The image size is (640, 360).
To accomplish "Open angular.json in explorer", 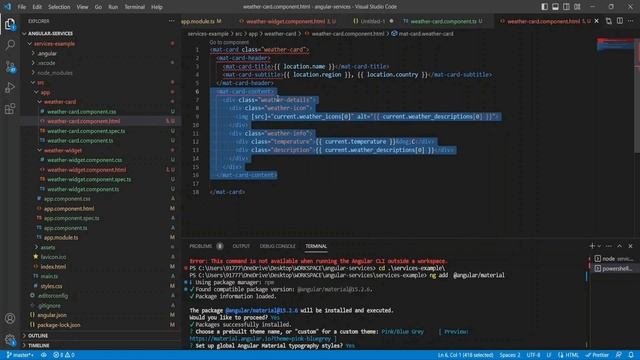I will 52,315.
